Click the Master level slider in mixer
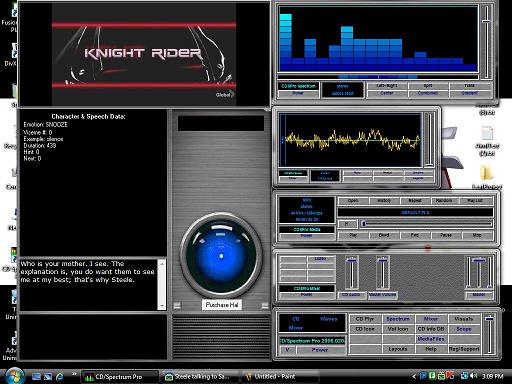 point(479,273)
